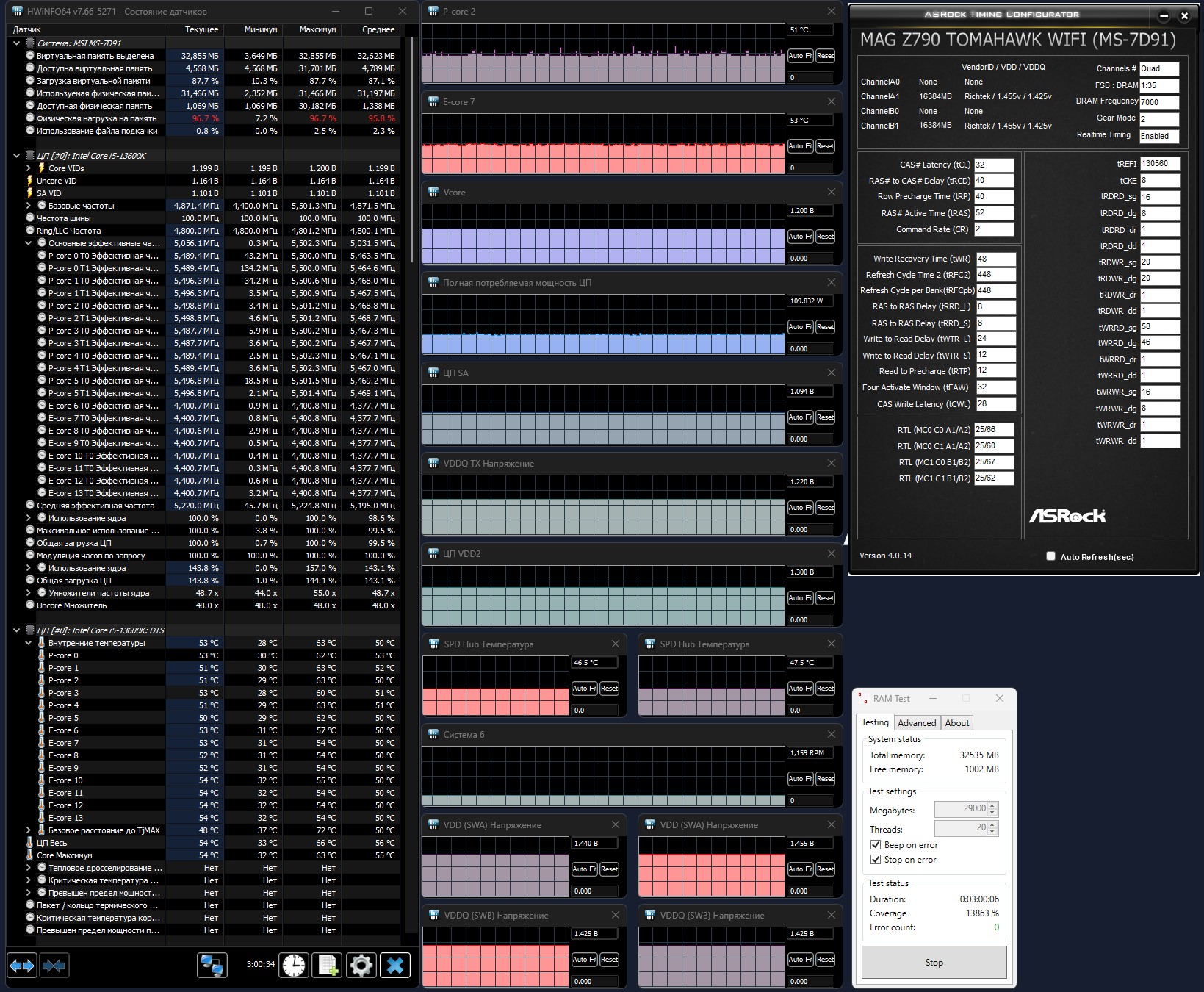Click the HWiNFO64 title bar app icon
The image size is (1204, 992).
18,11
